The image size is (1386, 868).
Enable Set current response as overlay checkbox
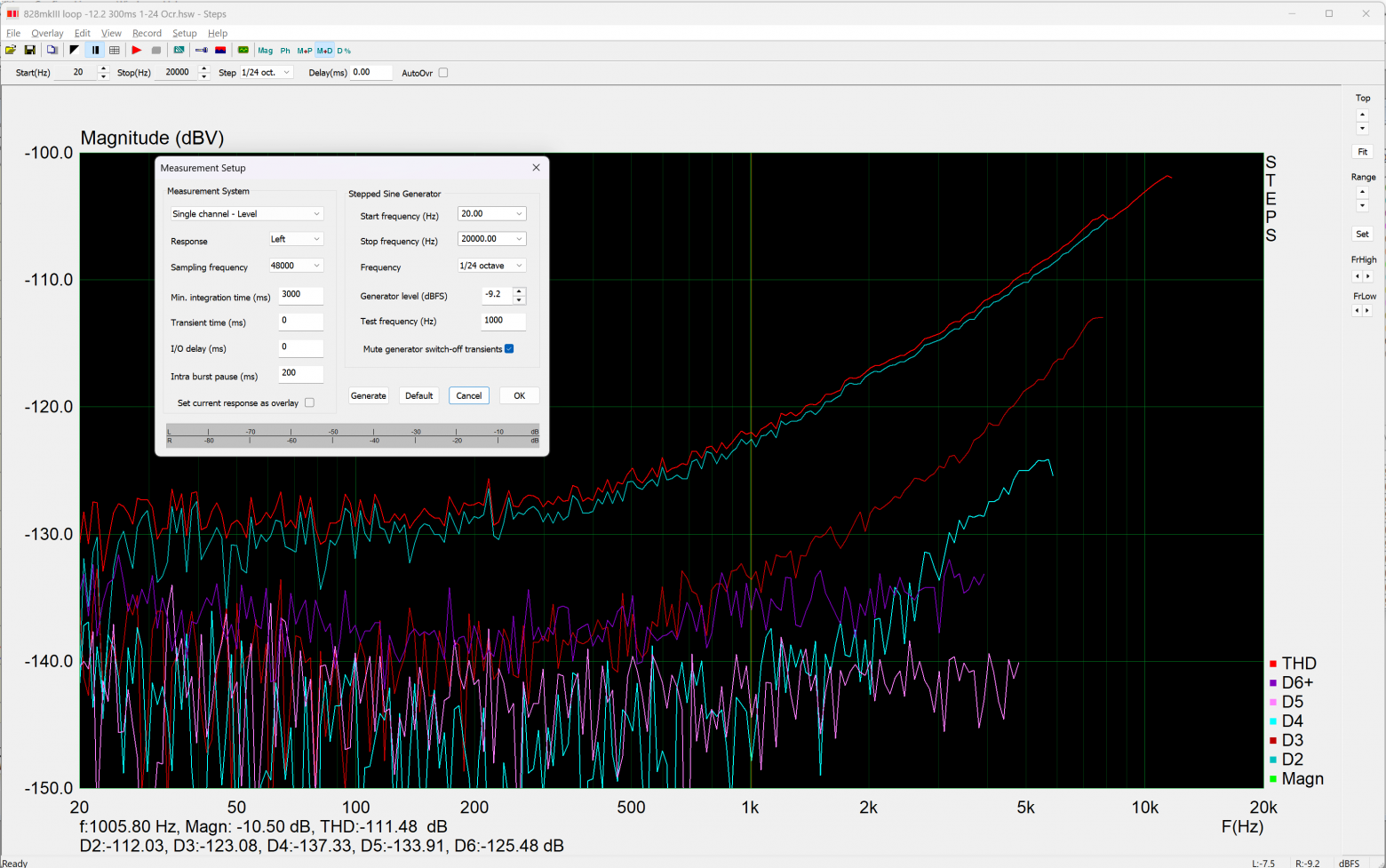[309, 402]
